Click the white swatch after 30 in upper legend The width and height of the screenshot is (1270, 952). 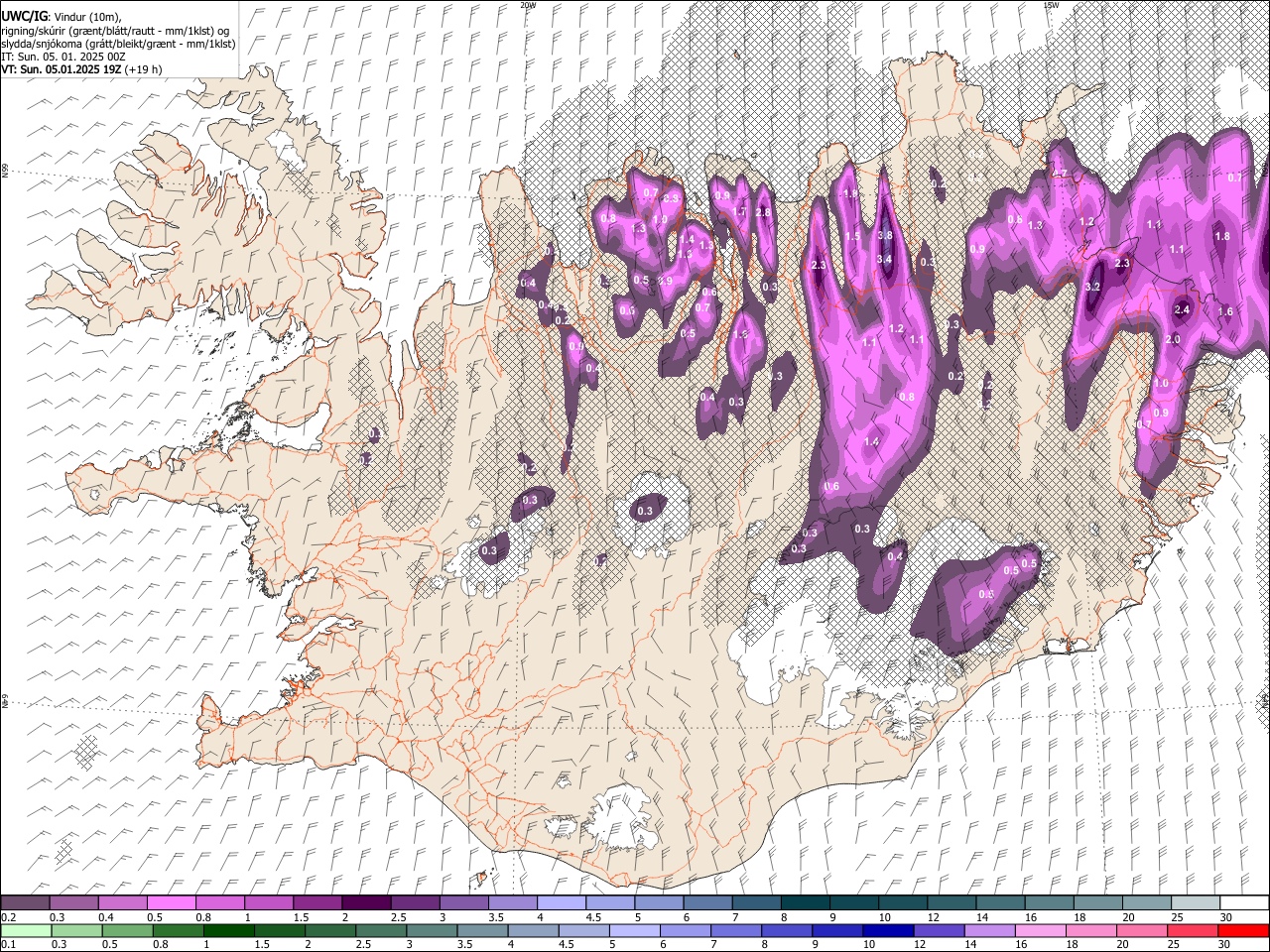tap(1244, 903)
